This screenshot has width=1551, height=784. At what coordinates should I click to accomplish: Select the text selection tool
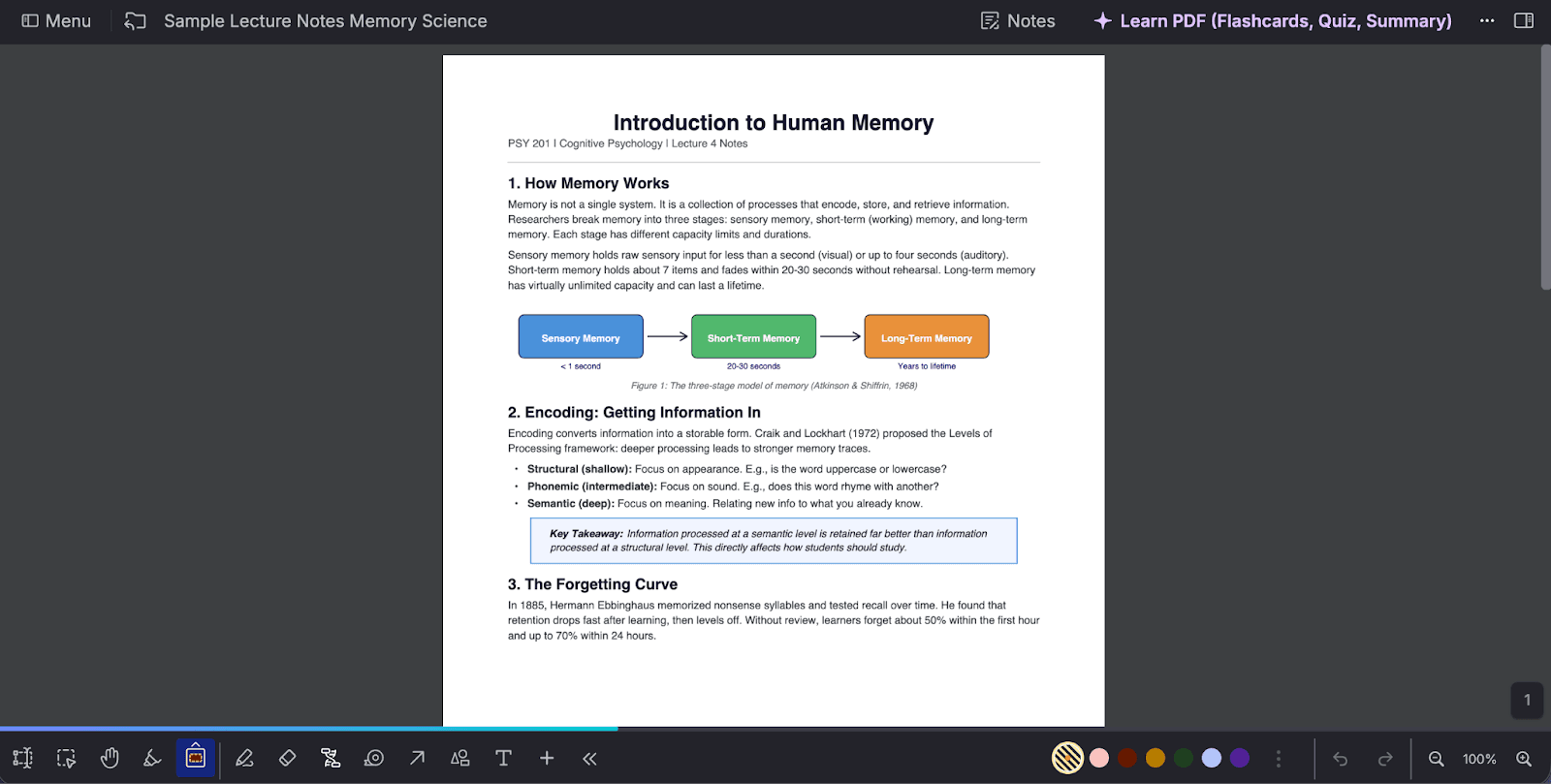pos(23,758)
